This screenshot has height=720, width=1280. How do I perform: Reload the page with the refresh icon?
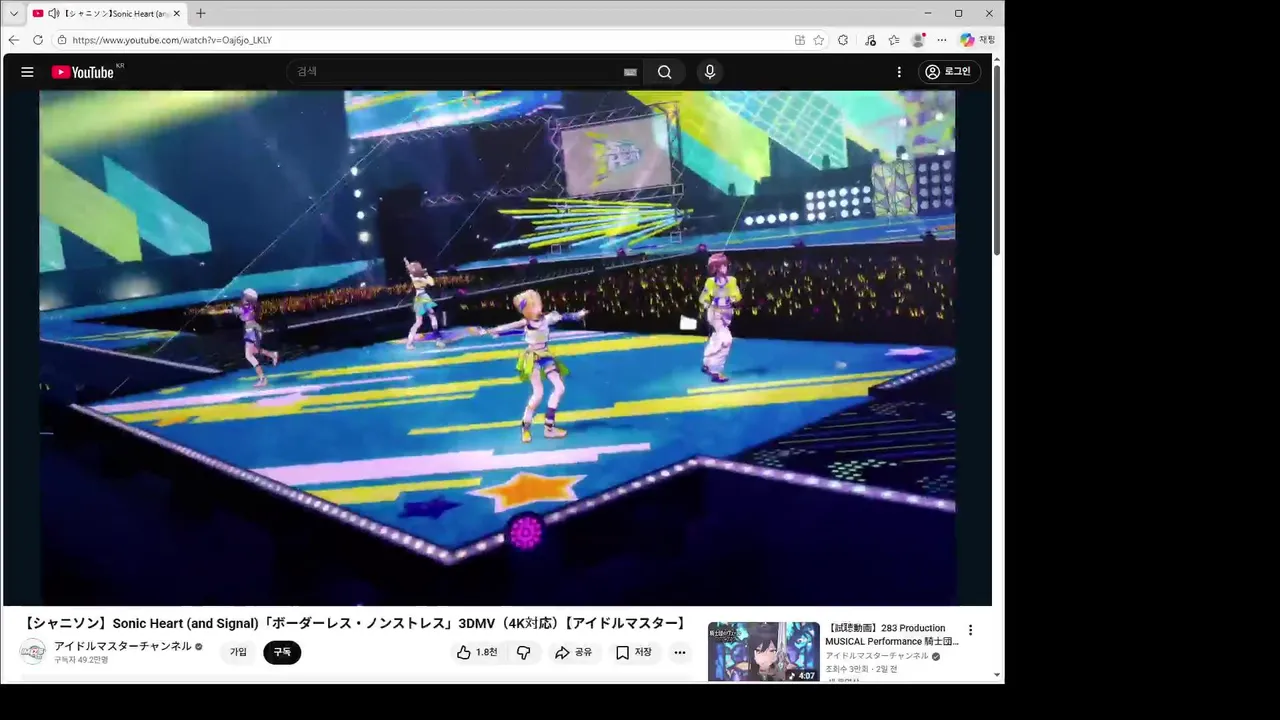pyautogui.click(x=38, y=40)
